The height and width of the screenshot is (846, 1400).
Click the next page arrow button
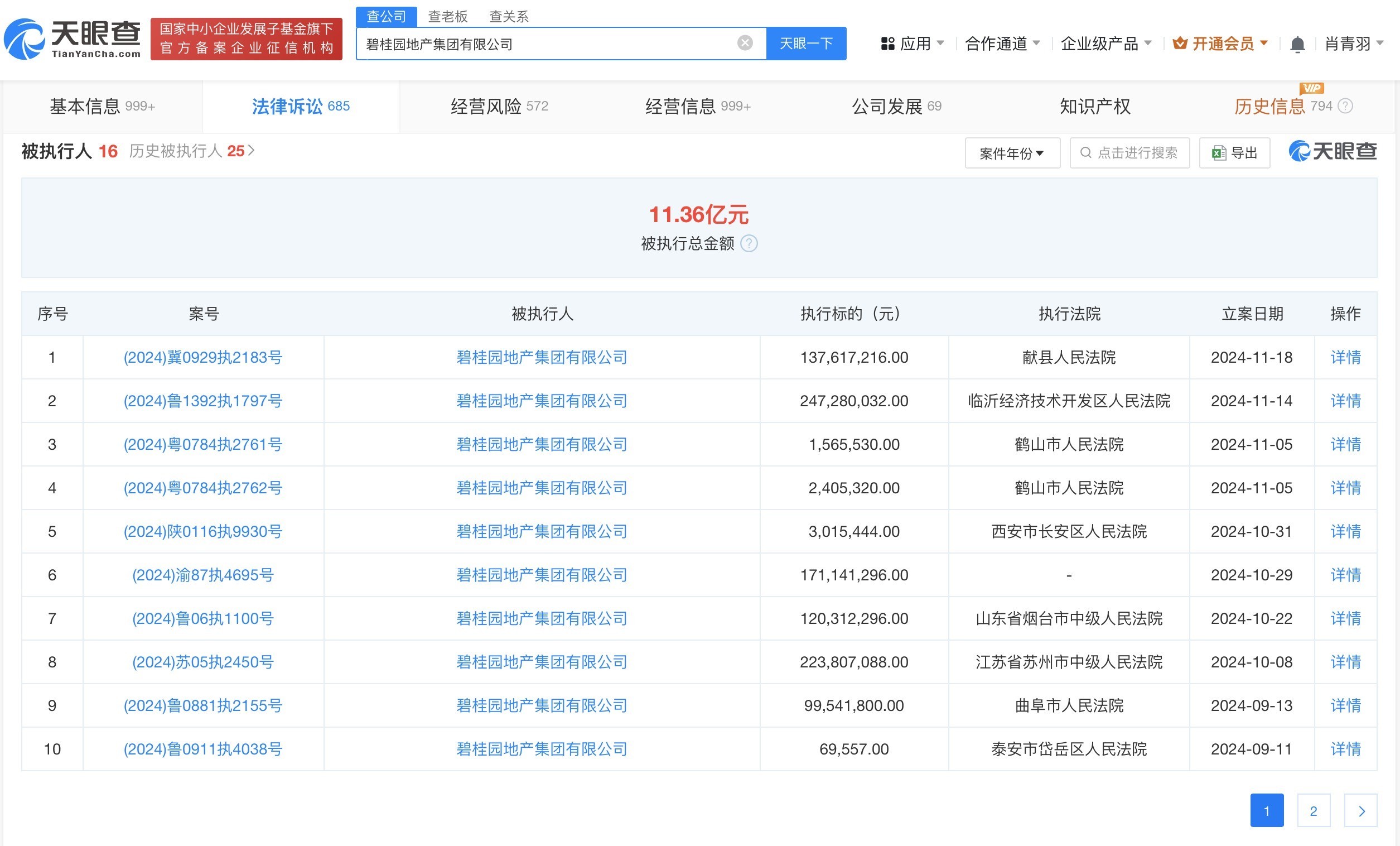click(1361, 811)
